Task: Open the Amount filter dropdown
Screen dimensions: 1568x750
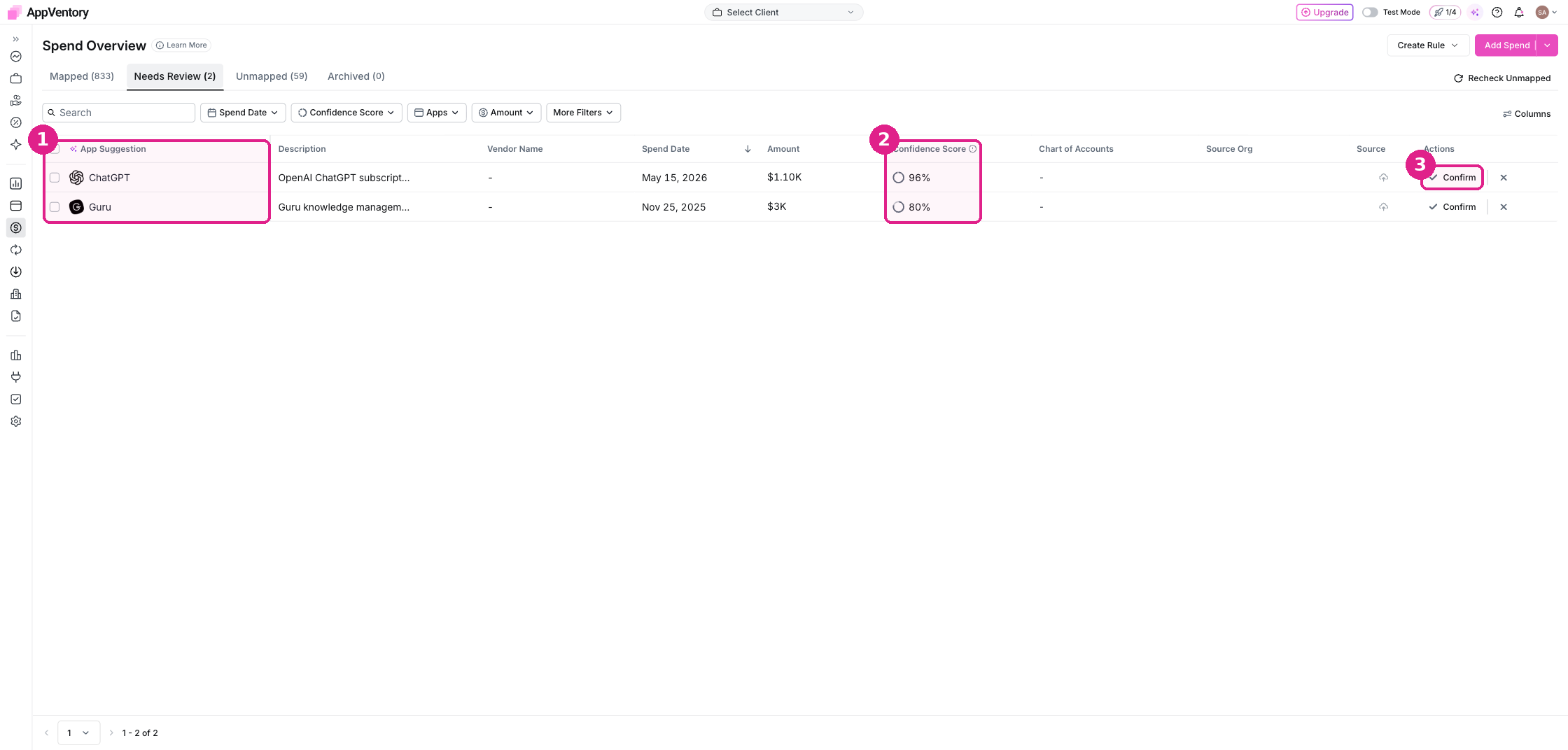Action: 506,113
